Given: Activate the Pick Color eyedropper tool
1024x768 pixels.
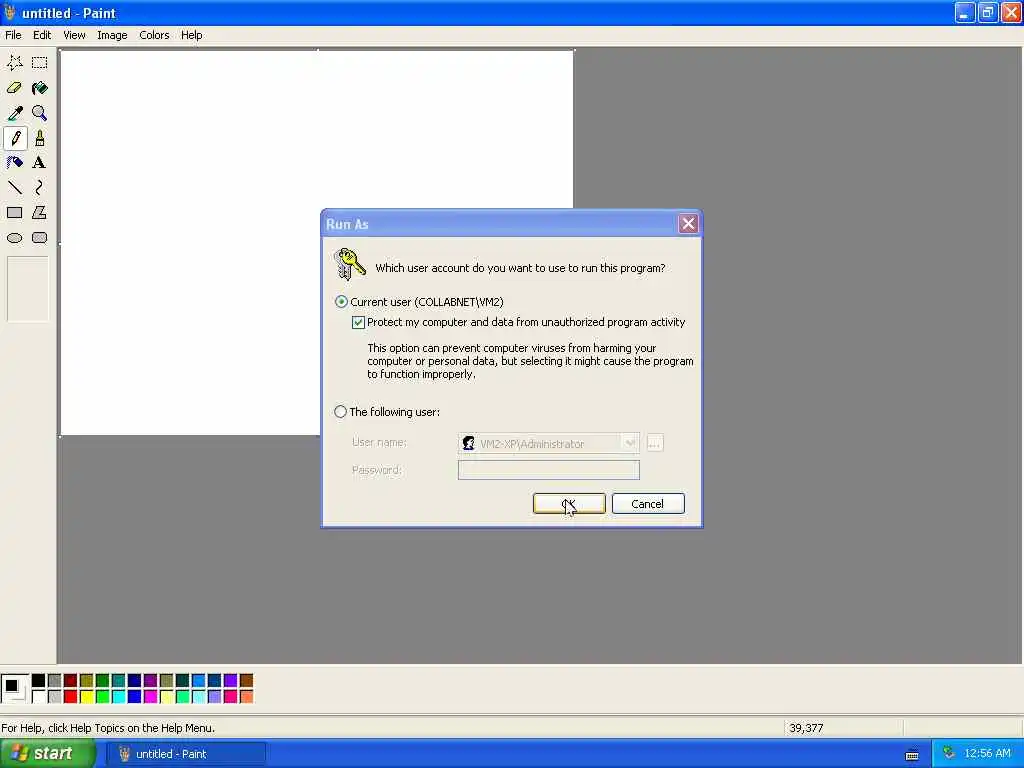Looking at the screenshot, I should (x=14, y=113).
